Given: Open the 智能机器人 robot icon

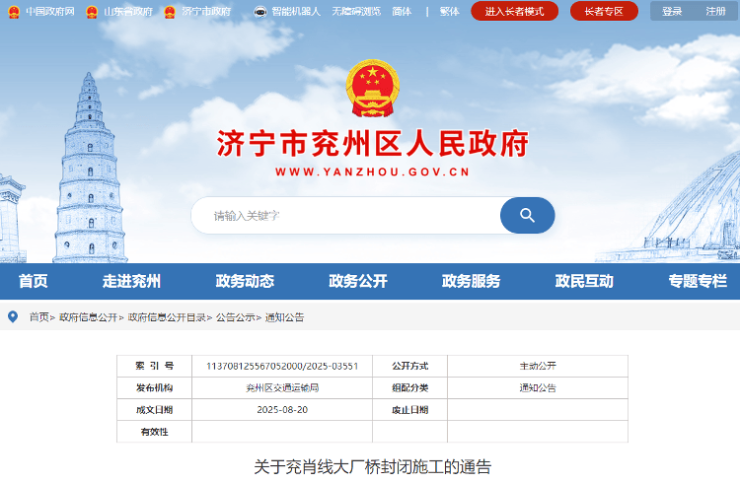Looking at the screenshot, I should [x=260, y=12].
